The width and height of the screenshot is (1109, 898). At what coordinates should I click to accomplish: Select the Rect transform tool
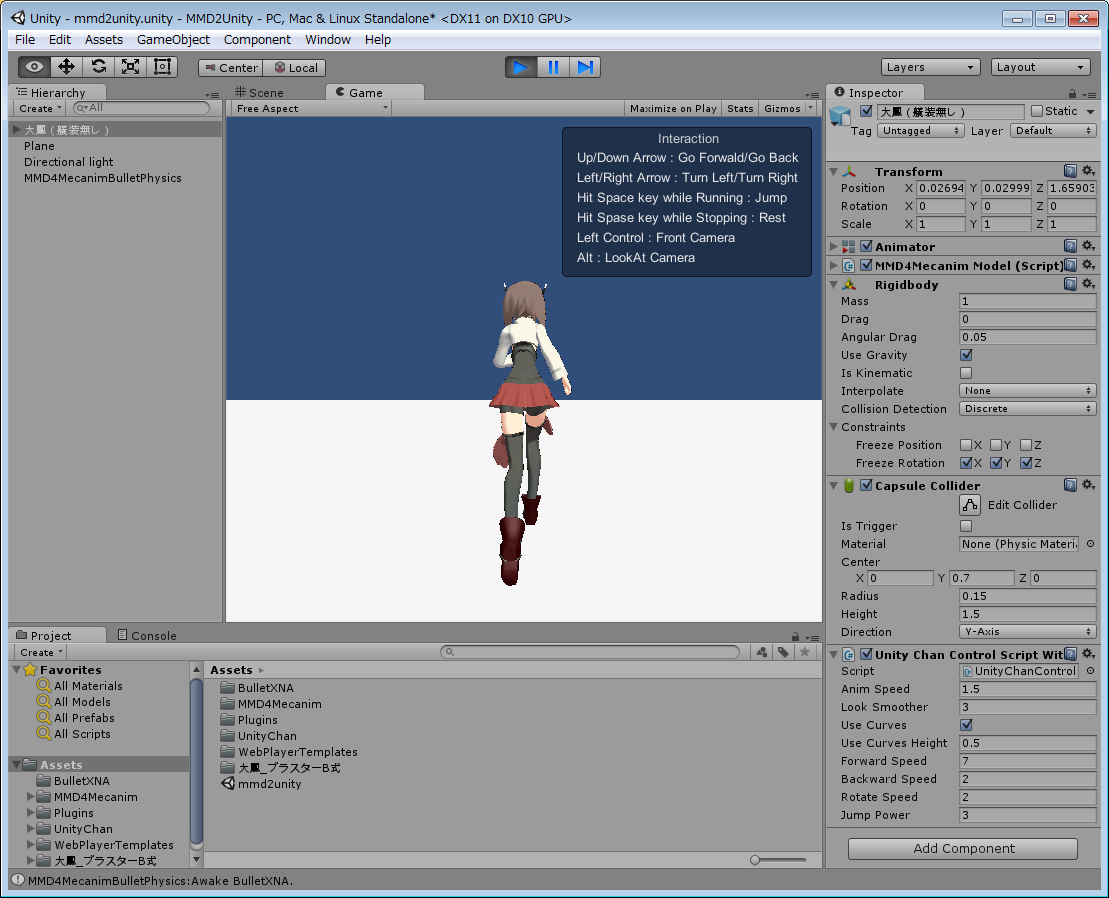[162, 67]
